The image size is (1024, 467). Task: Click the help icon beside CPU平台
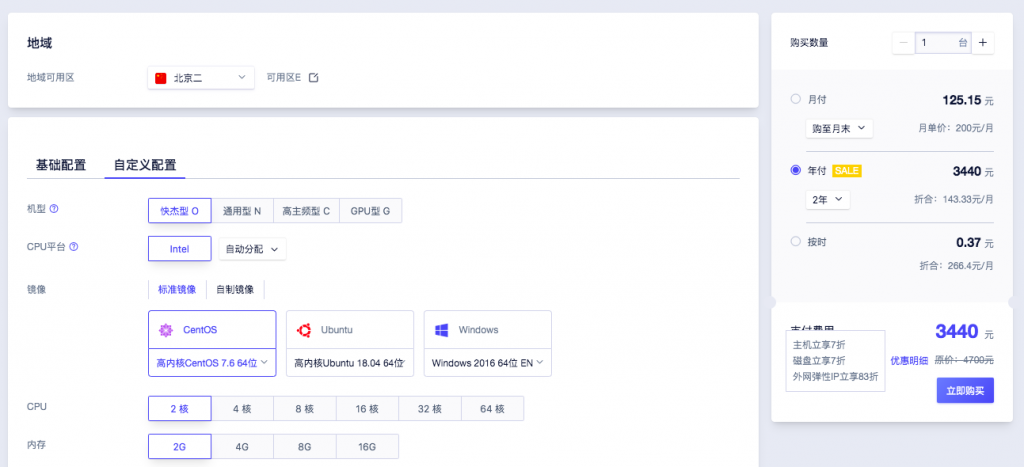(73, 247)
